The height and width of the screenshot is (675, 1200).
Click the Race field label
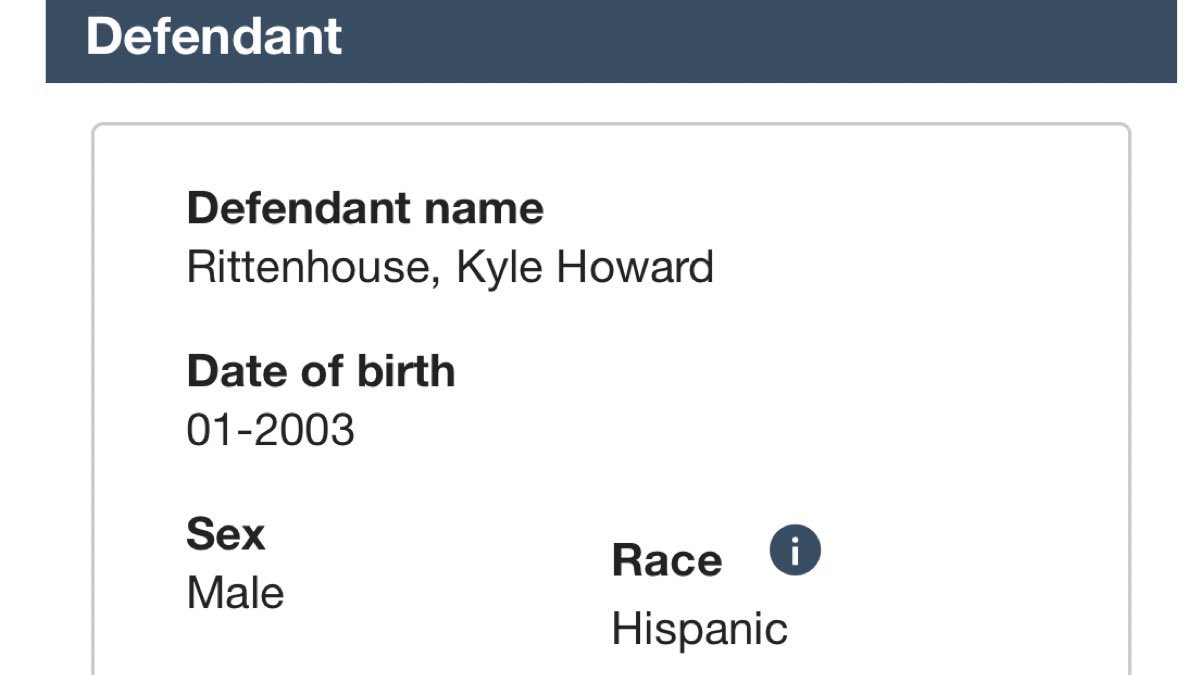(666, 560)
